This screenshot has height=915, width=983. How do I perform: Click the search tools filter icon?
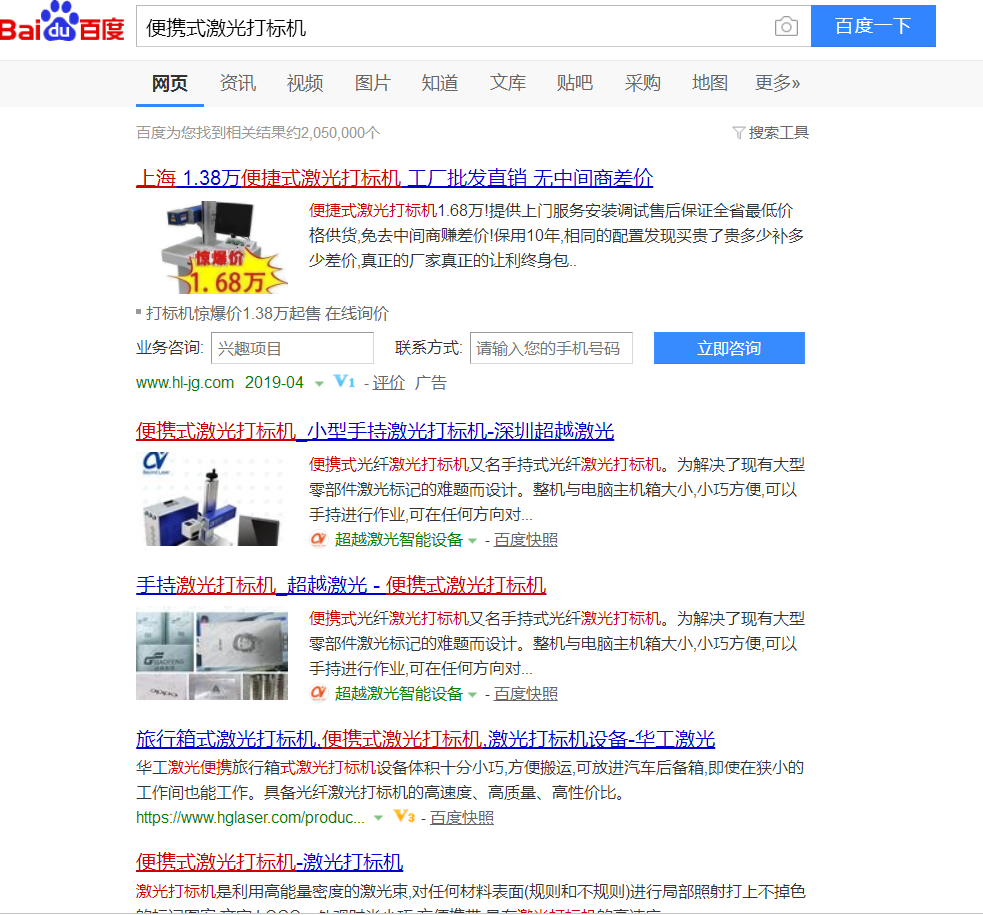click(x=739, y=132)
